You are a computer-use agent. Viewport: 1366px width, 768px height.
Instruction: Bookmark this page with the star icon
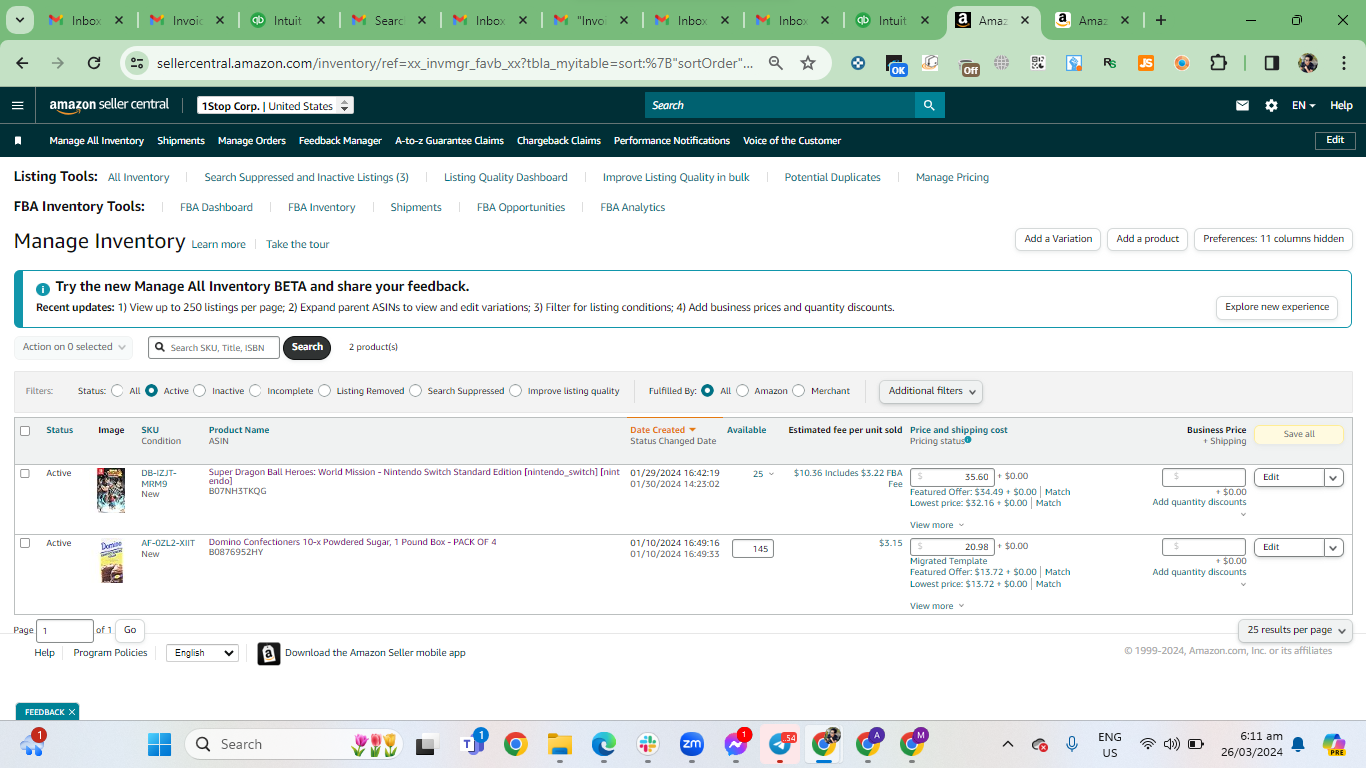tap(808, 63)
